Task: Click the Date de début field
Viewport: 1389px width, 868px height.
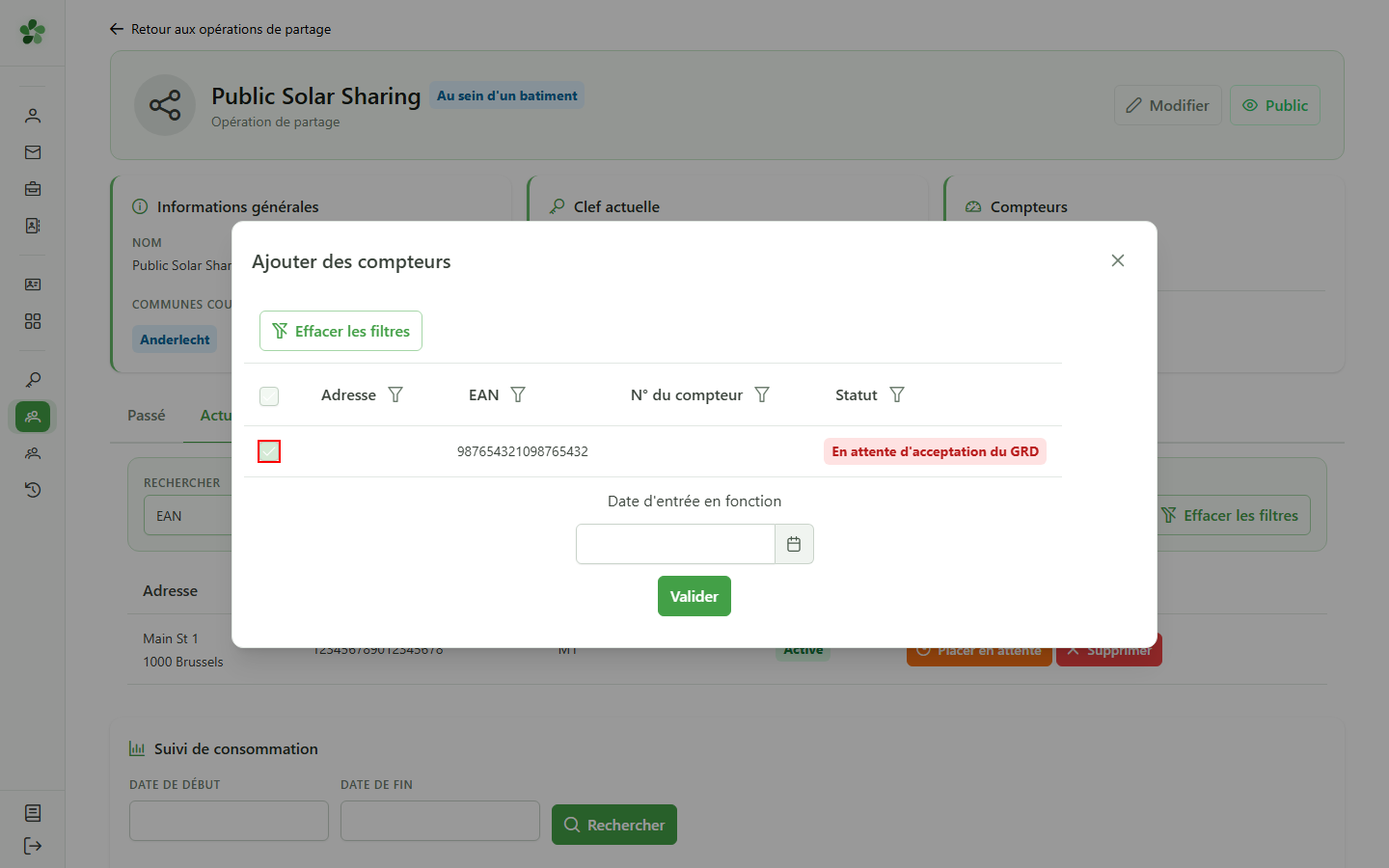Action: coord(229,821)
